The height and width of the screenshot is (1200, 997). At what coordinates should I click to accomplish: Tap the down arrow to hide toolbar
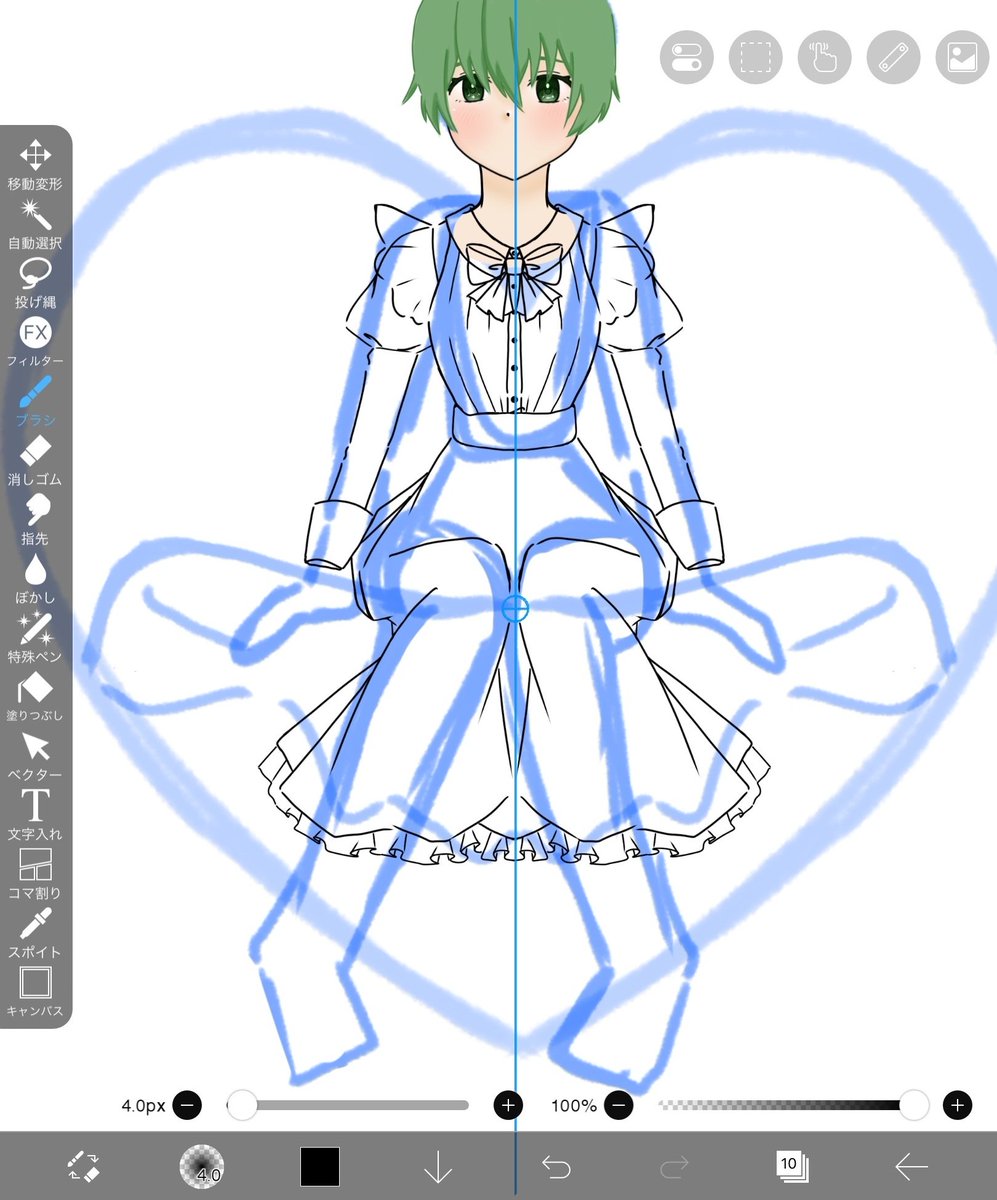(438, 1166)
